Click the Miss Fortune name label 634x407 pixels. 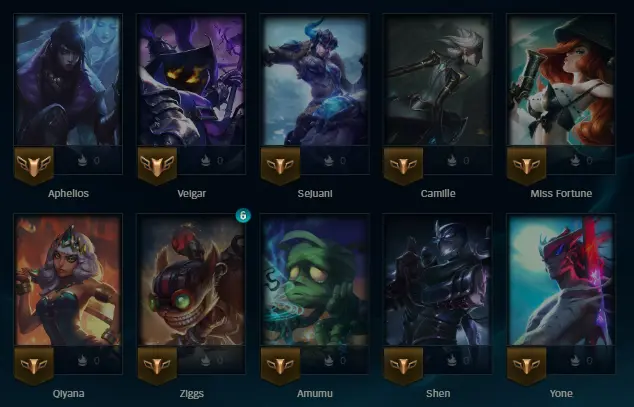tap(561, 194)
